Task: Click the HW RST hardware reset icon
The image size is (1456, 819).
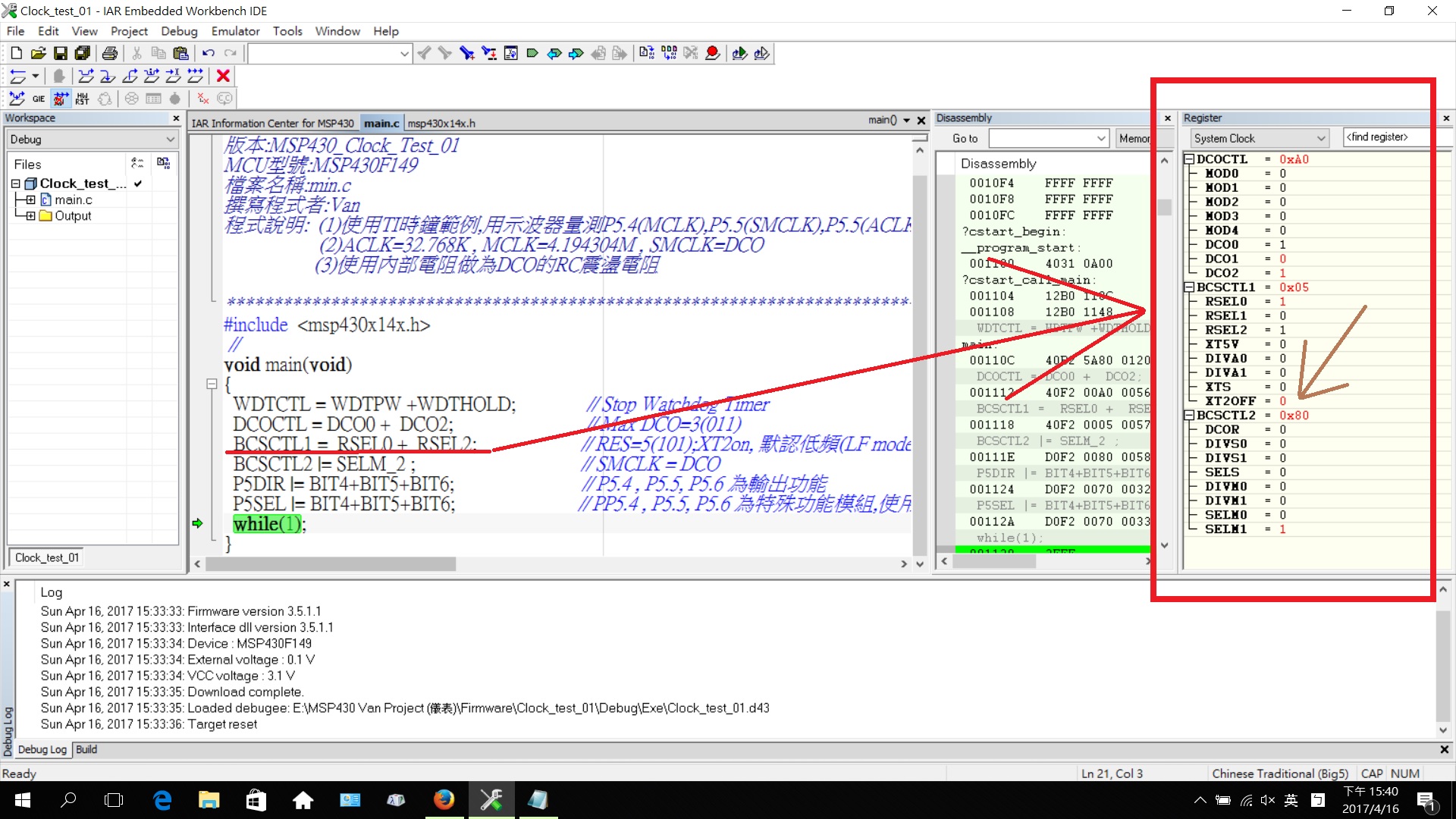Action: (x=83, y=99)
